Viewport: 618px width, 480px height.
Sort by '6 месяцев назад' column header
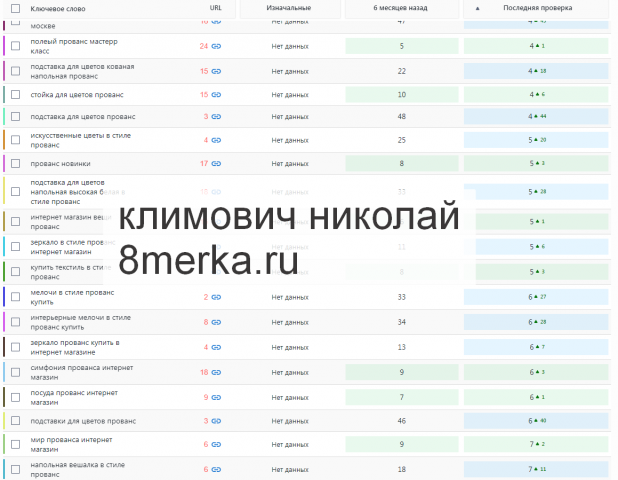pyautogui.click(x=400, y=8)
